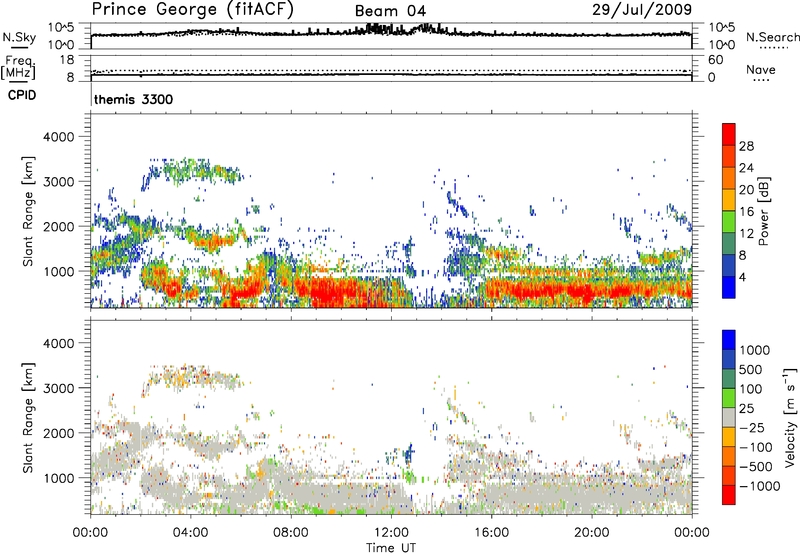Click the '18' frequency axis tick
Viewport: 800px width, 554px height.
coord(67,60)
